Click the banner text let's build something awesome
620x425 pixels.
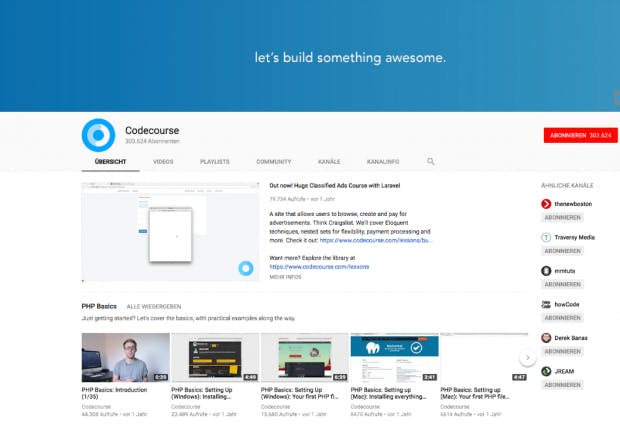(350, 58)
